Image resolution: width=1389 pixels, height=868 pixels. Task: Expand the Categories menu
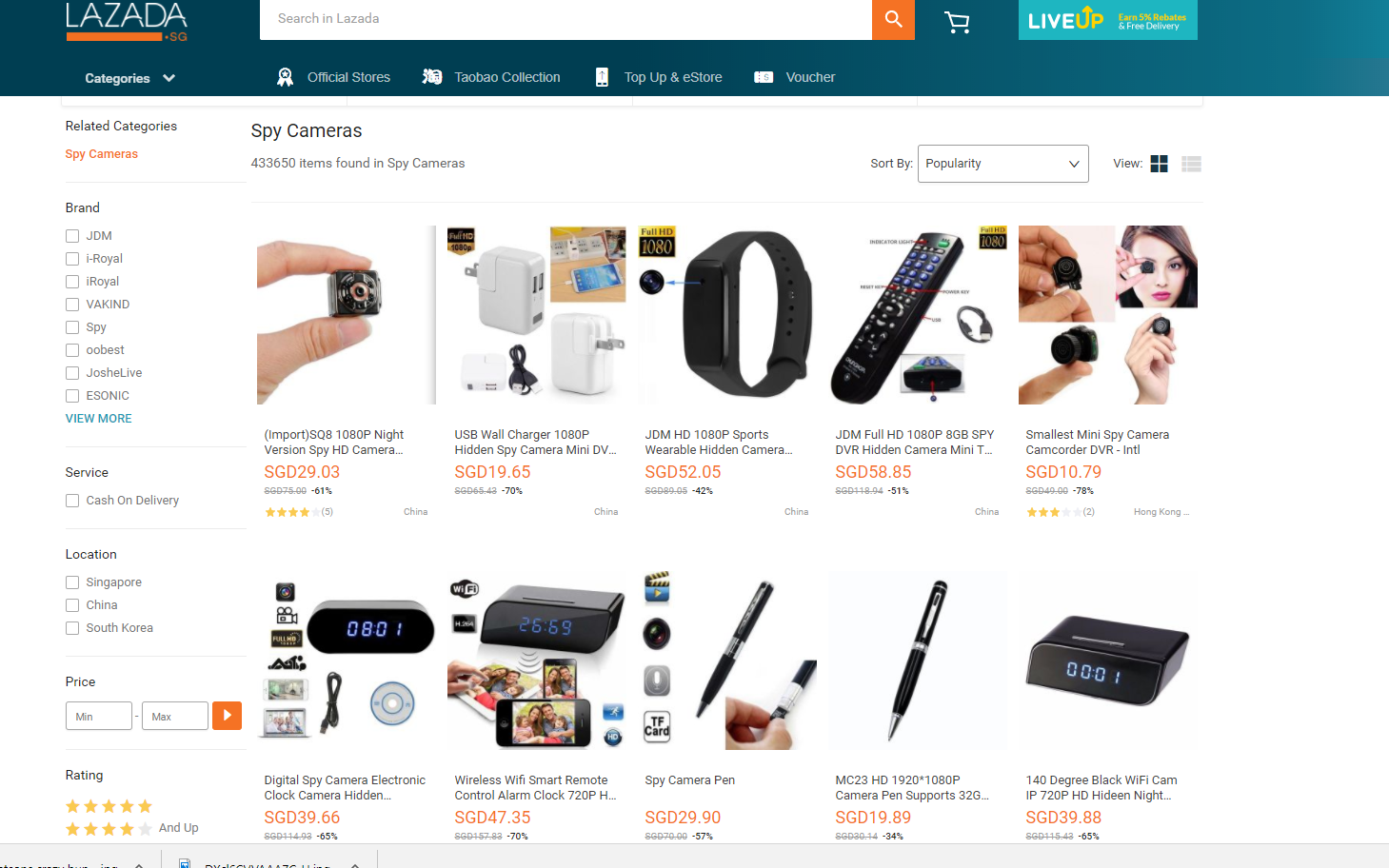click(129, 78)
